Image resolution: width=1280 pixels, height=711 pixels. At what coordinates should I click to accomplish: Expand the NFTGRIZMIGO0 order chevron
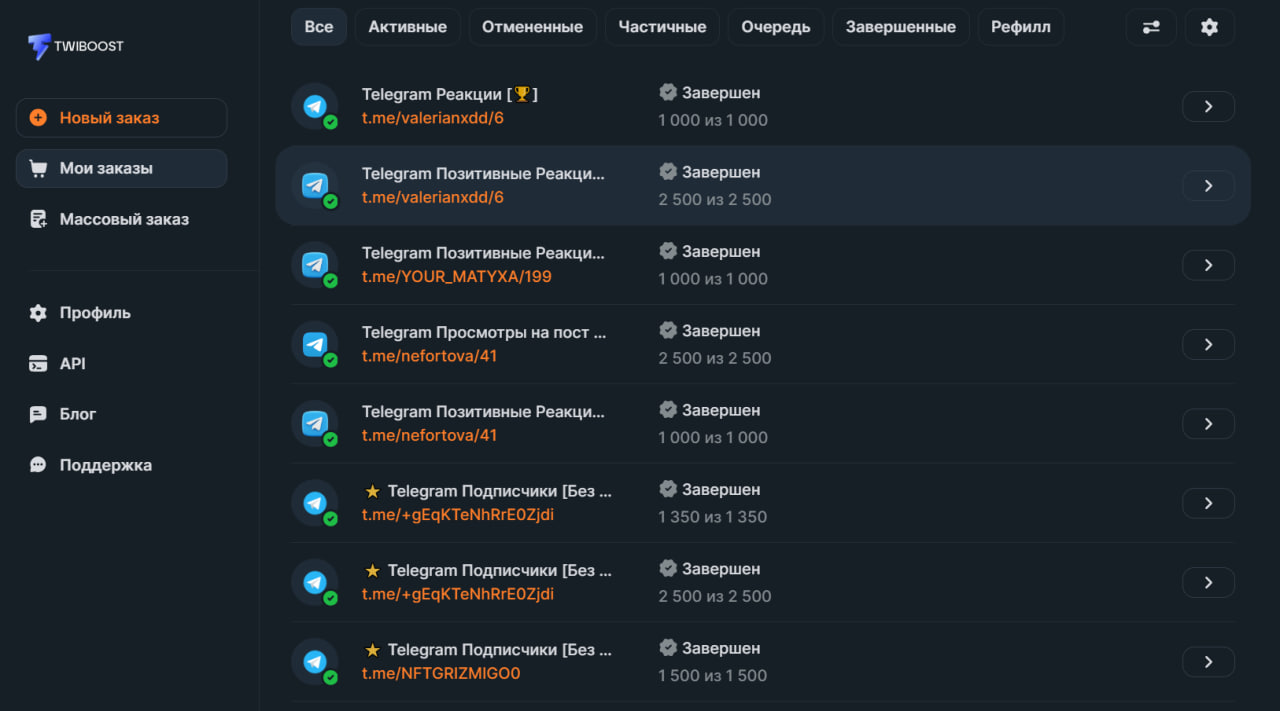(x=1208, y=662)
